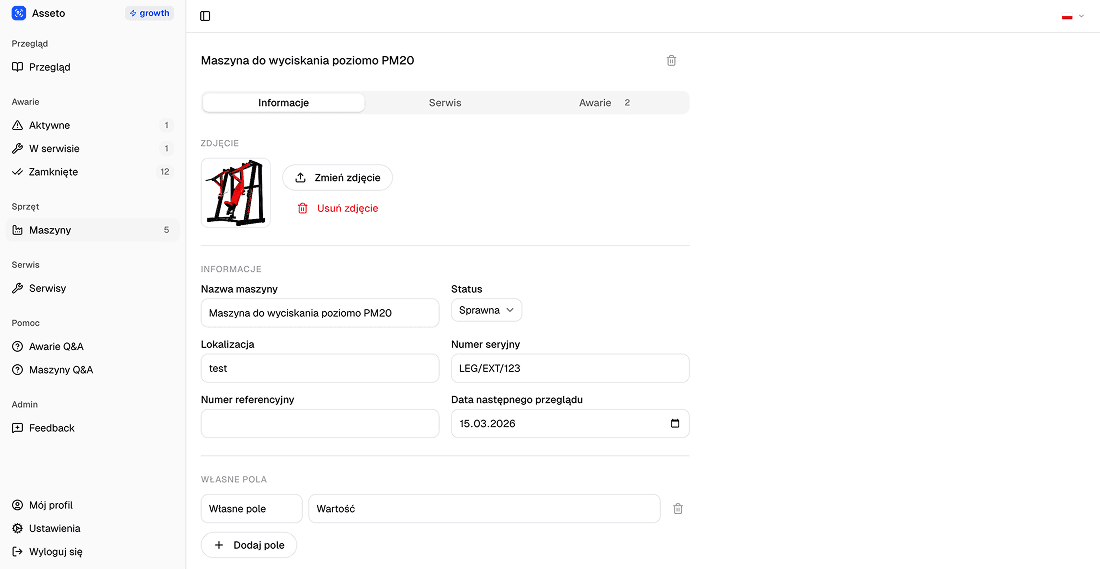The image size is (1100, 569).
Task: Click Usuń zdjęcie to remove photo
Action: click(337, 208)
